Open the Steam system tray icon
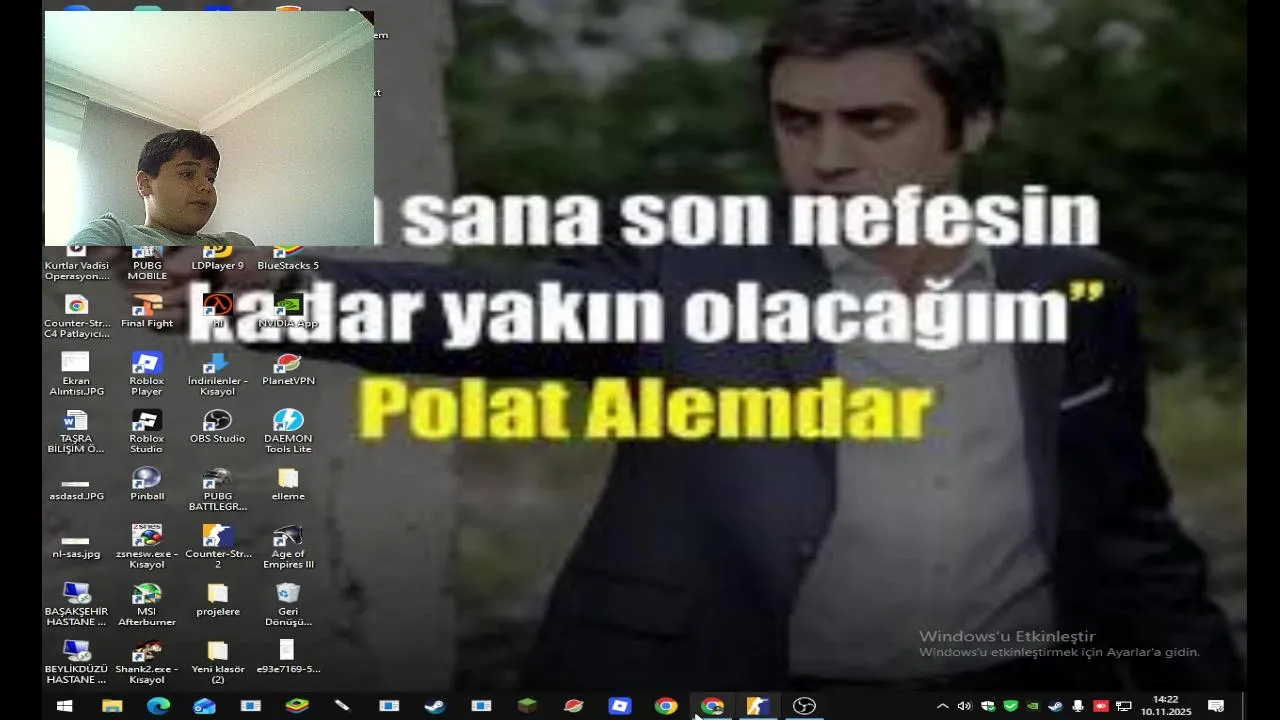The width and height of the screenshot is (1280, 720). (1055, 706)
